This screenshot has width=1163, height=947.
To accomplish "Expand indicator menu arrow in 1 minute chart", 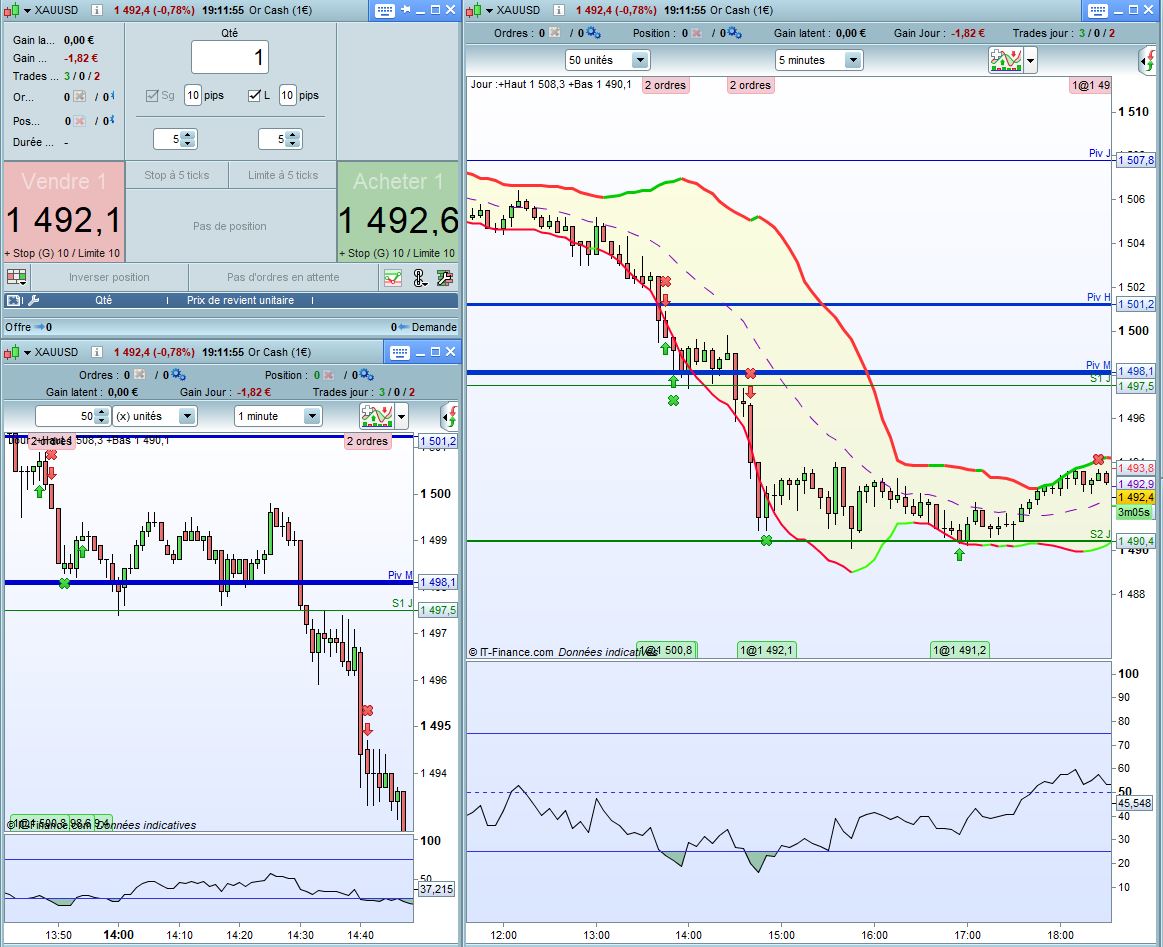I will (402, 416).
